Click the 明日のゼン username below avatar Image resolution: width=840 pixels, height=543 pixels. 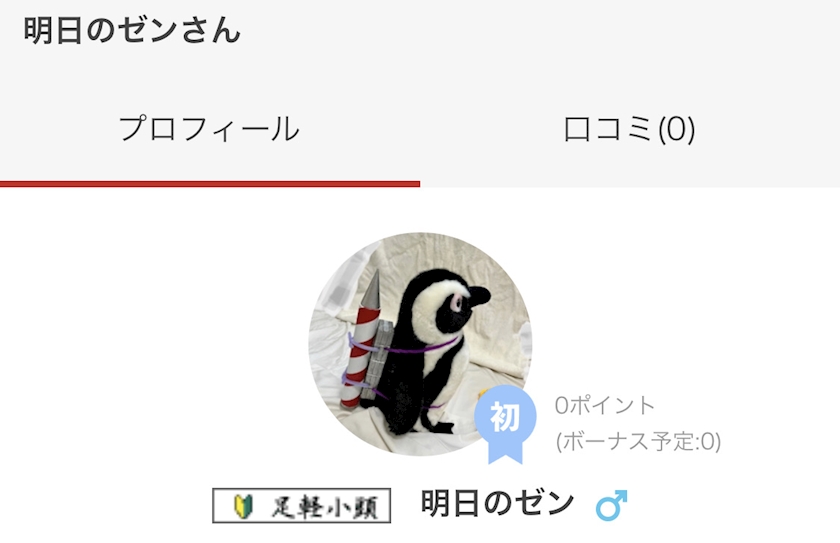pyautogui.click(x=498, y=503)
